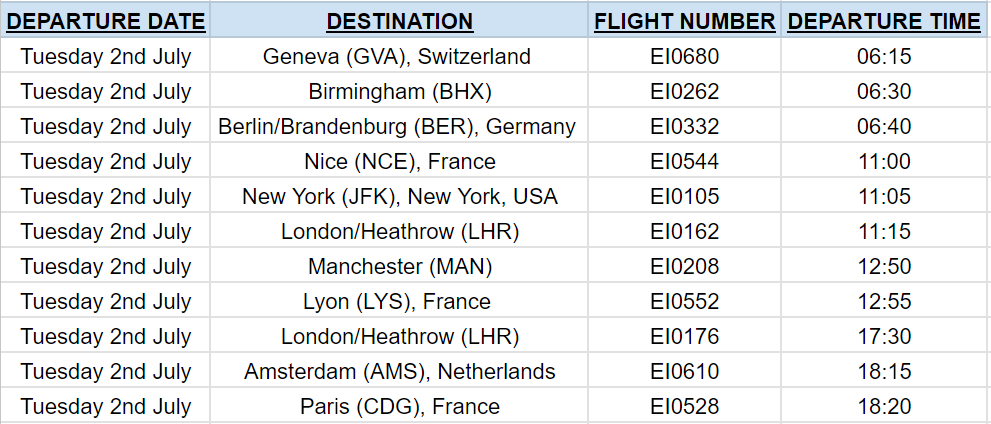Select the Birmingham (BHX) destination cell

pos(399,91)
